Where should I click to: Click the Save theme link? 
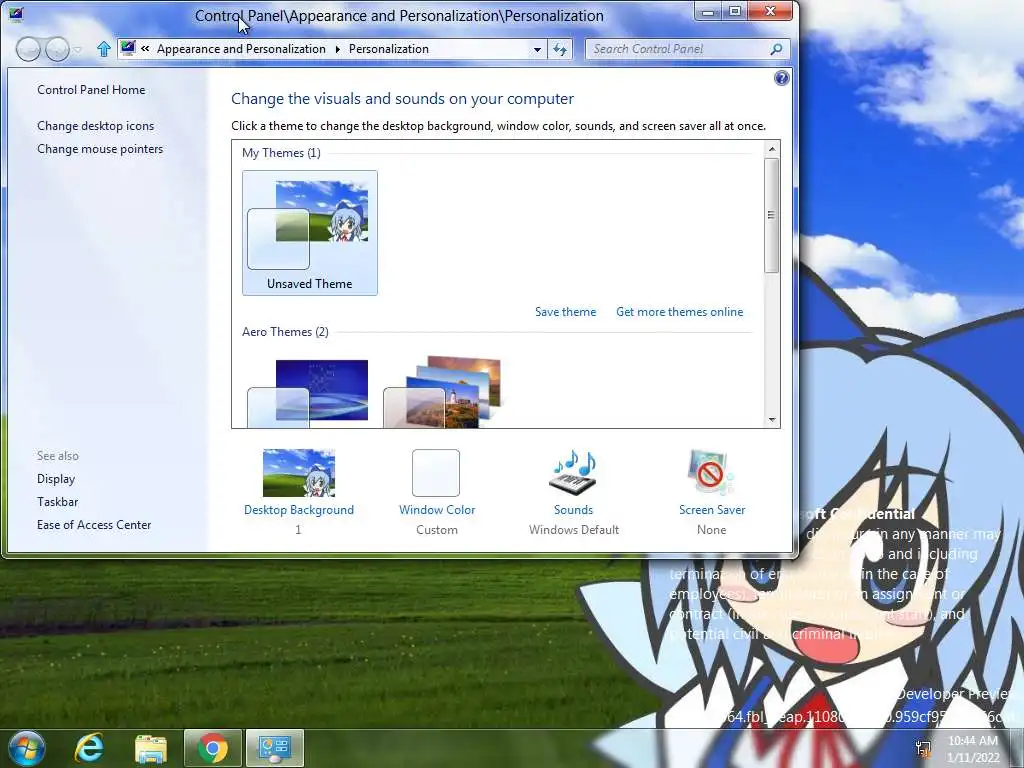tap(566, 312)
